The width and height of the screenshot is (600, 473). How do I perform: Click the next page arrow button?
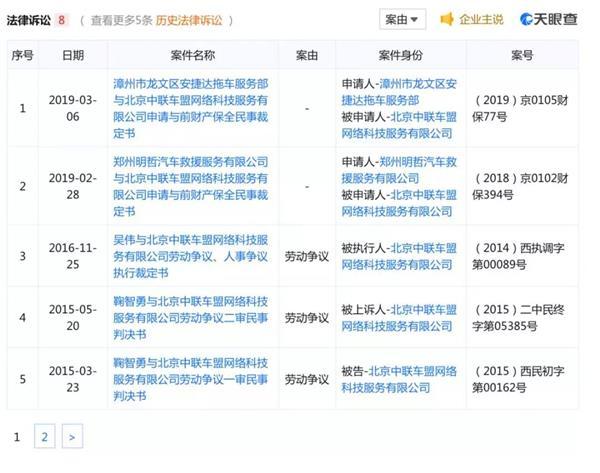click(x=72, y=436)
